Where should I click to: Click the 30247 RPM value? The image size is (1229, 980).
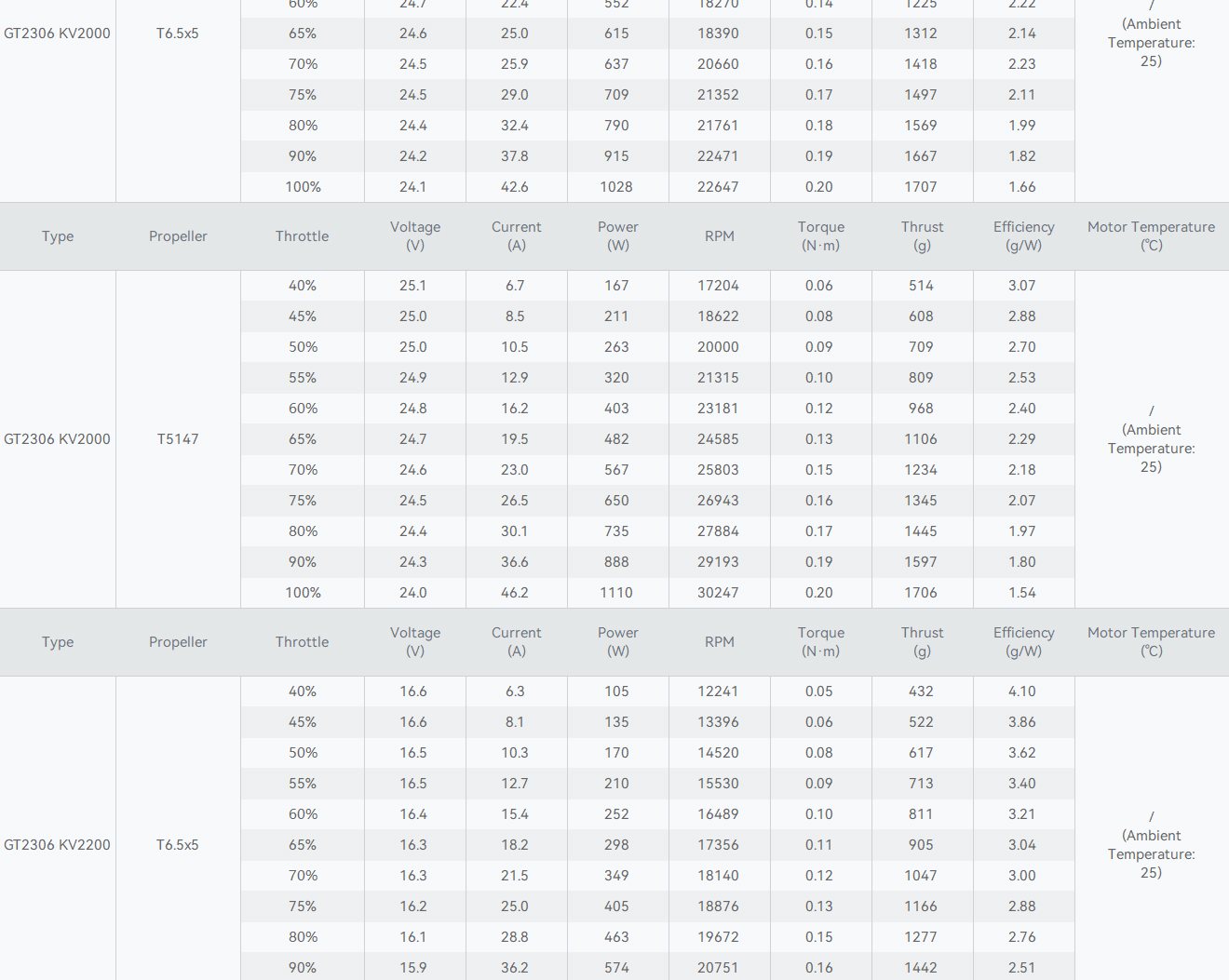pyautogui.click(x=718, y=593)
